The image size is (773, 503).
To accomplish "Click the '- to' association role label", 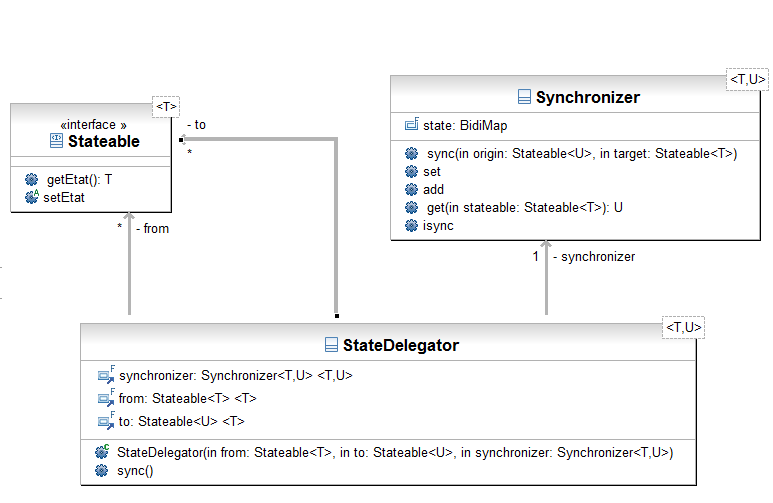I will 197,125.
